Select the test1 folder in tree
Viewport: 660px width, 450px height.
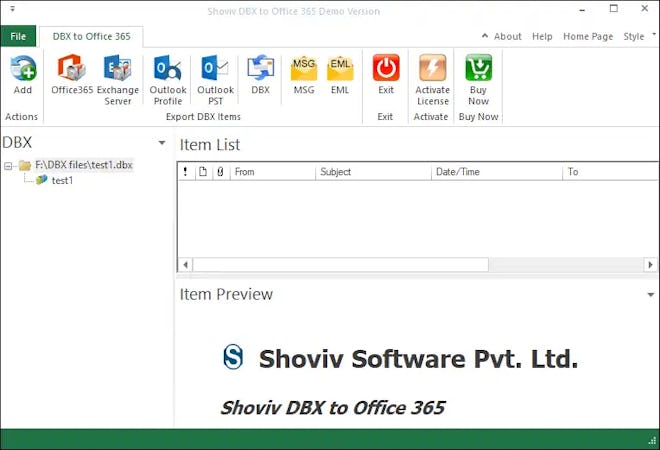(62, 181)
